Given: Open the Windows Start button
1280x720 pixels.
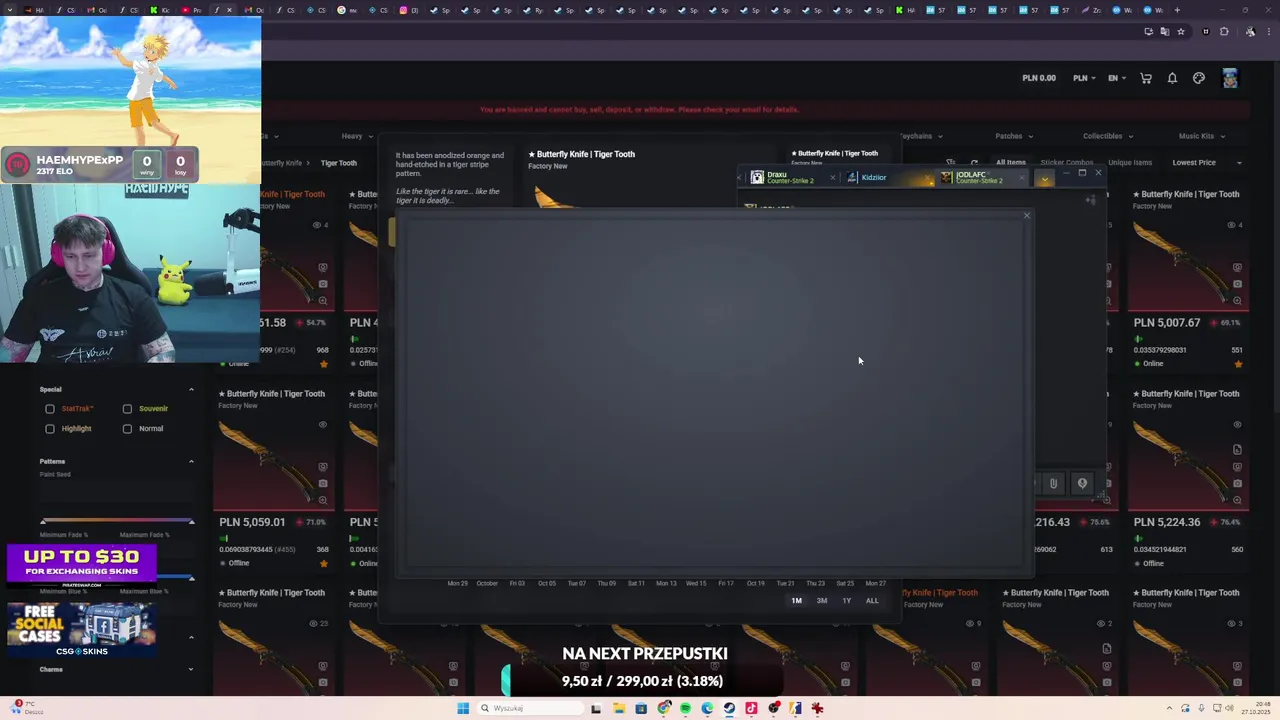Looking at the screenshot, I should 463,708.
